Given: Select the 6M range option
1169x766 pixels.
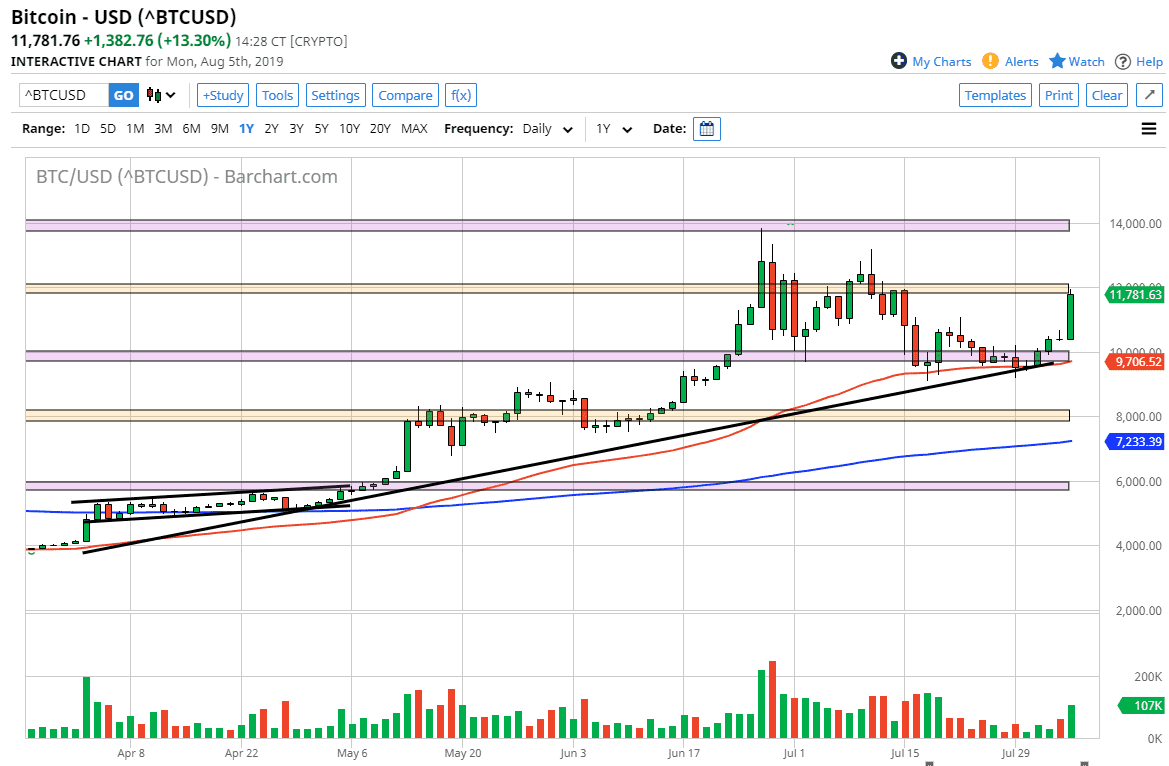Looking at the screenshot, I should click(190, 128).
